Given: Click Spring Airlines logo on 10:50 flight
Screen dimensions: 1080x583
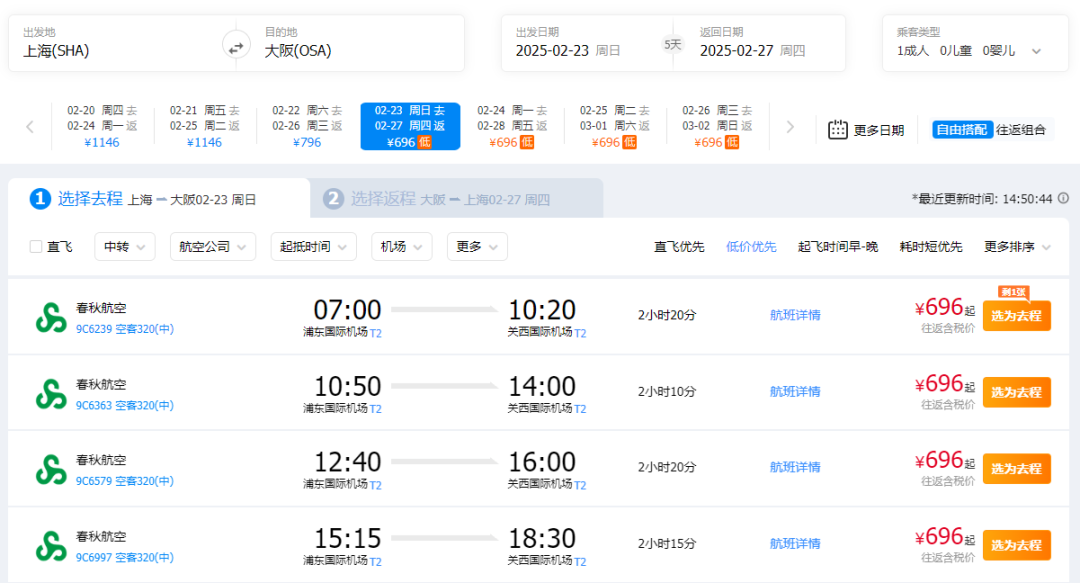Looking at the screenshot, I should pos(51,393).
